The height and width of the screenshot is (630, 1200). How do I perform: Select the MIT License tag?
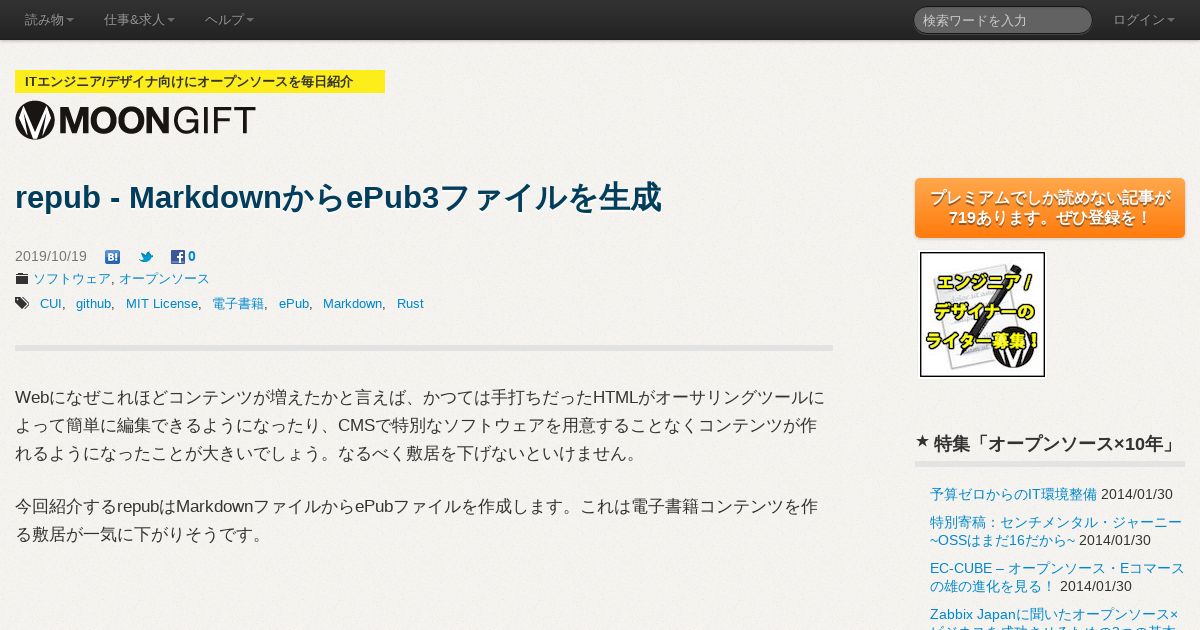[x=162, y=303]
